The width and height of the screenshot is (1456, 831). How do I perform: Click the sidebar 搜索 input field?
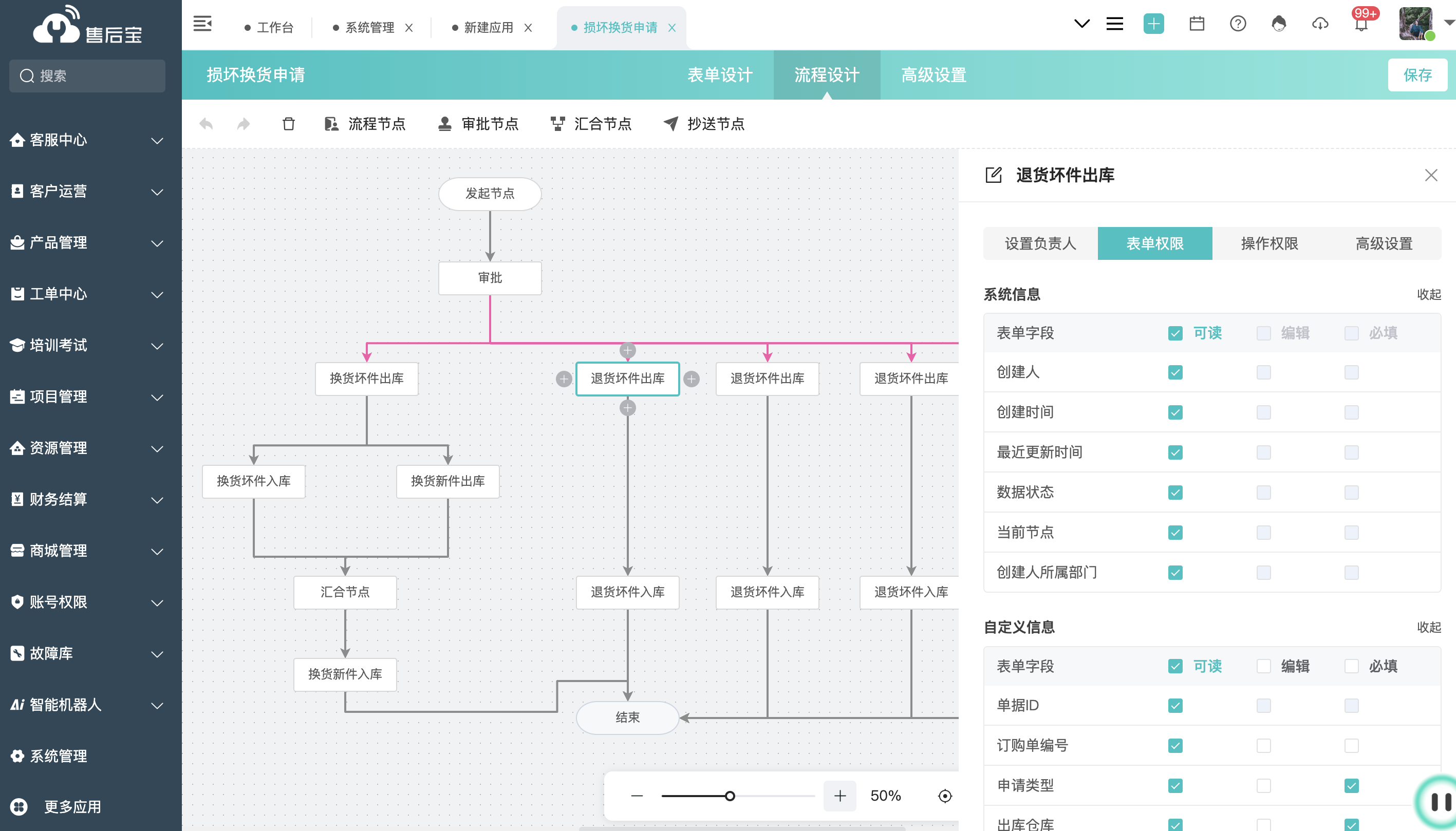[x=87, y=76]
